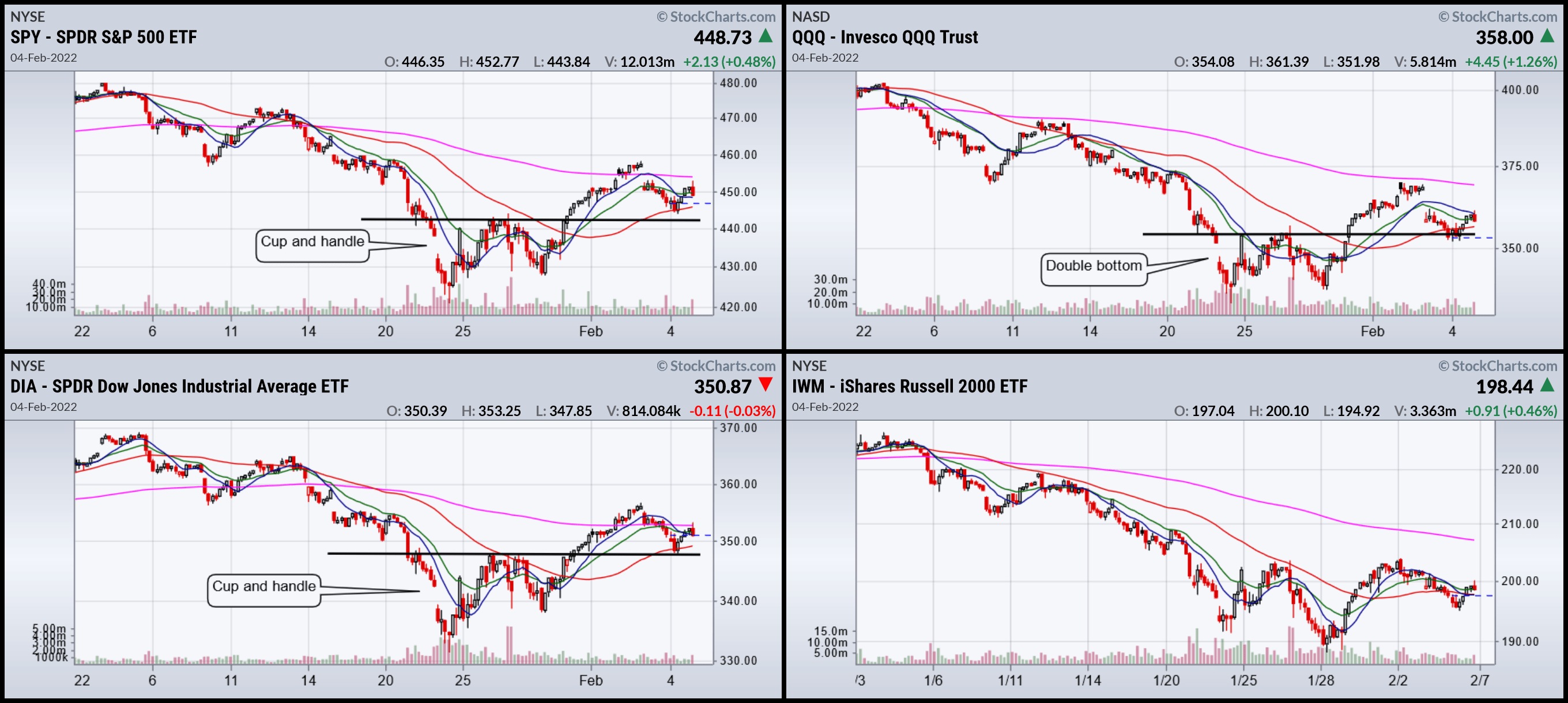Click the IWM change value +0.91 (+0.46%)
Image resolution: width=1568 pixels, height=703 pixels.
pyautogui.click(x=1511, y=411)
